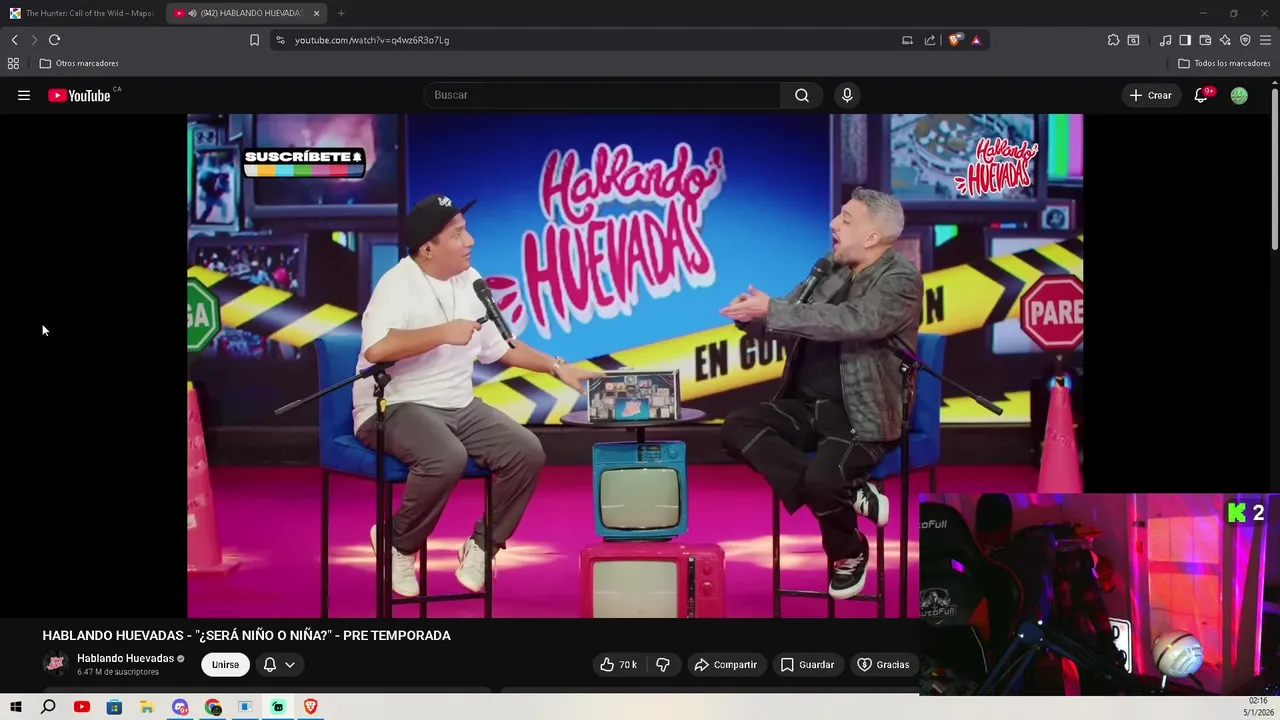This screenshot has width=1280, height=720.
Task: Click the video player to pause
Action: tap(634, 365)
